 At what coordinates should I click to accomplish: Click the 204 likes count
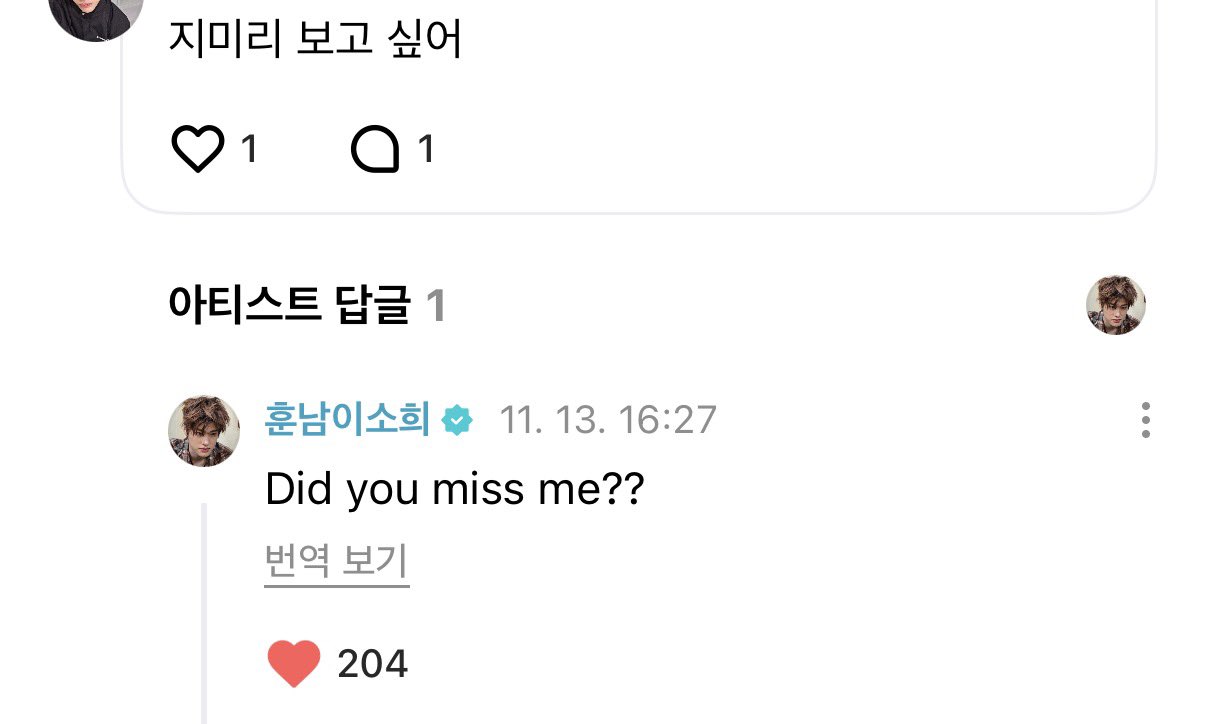(x=372, y=664)
